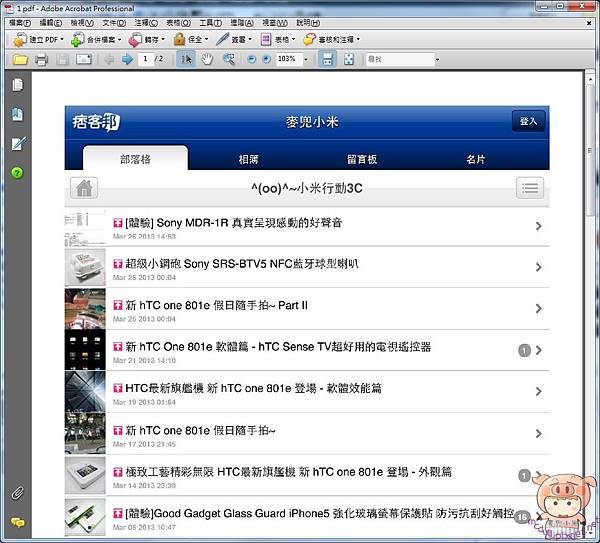Open the Attachments paperclip panel
The width and height of the screenshot is (600, 543).
pyautogui.click(x=17, y=493)
